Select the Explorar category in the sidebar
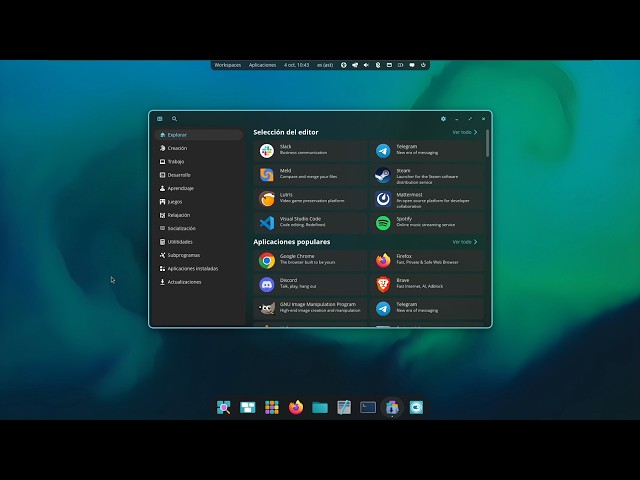This screenshot has height=480, width=640. (x=199, y=135)
